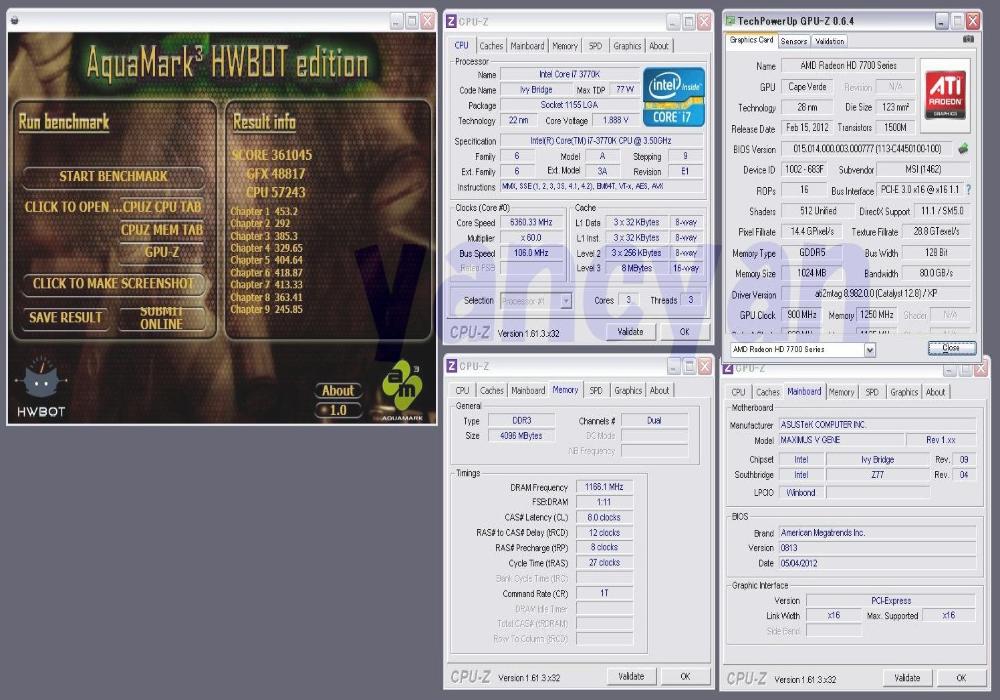This screenshot has width=1000, height=700.
Task: Save the BIOS using the green chip icon in GPU-Z
Action: (963, 149)
